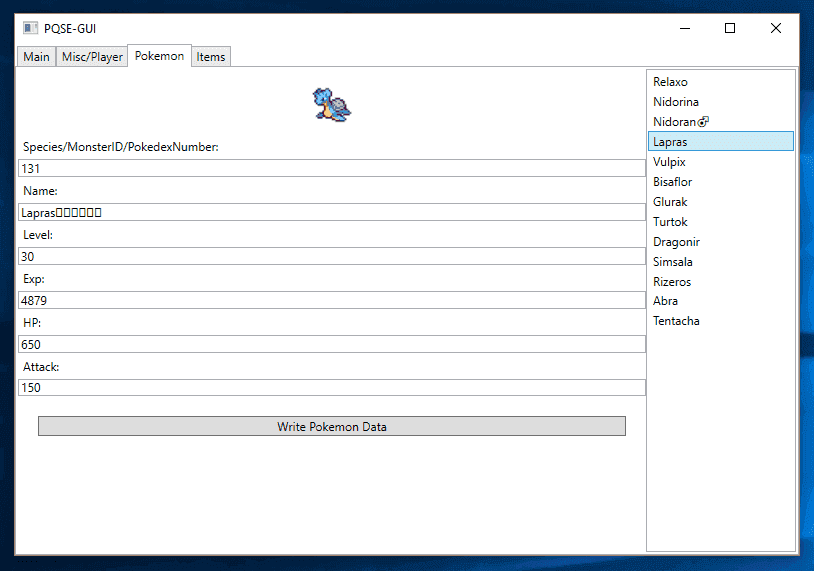Maximize the PQSE-GUI window
Viewport: 814px width, 571px height.
click(x=730, y=28)
